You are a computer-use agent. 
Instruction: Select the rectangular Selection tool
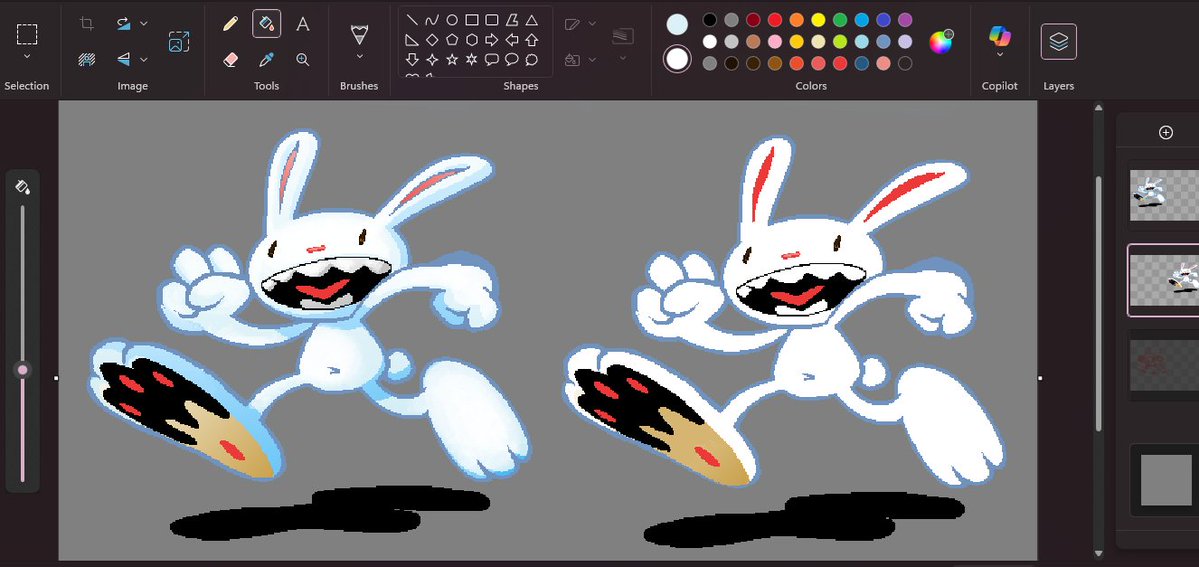coord(27,34)
